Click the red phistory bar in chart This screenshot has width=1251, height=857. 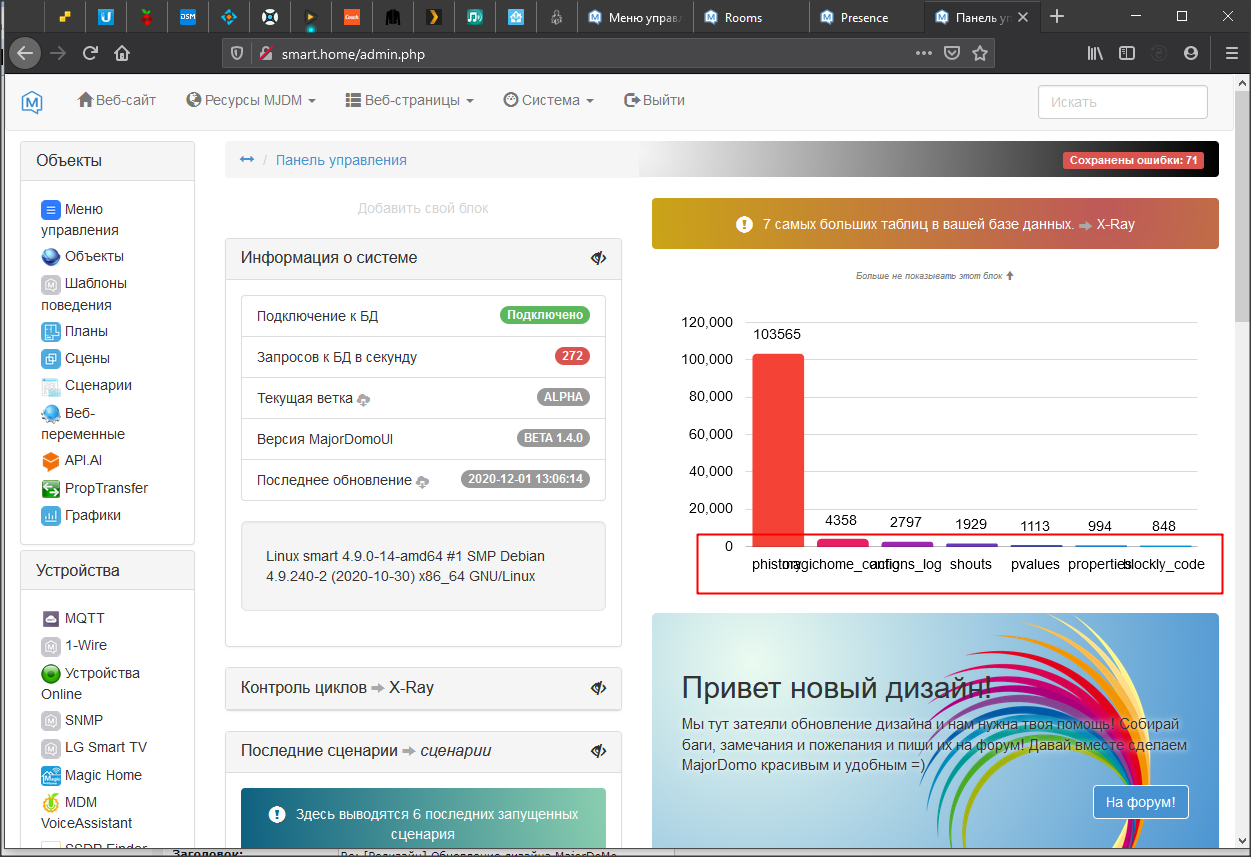[778, 449]
